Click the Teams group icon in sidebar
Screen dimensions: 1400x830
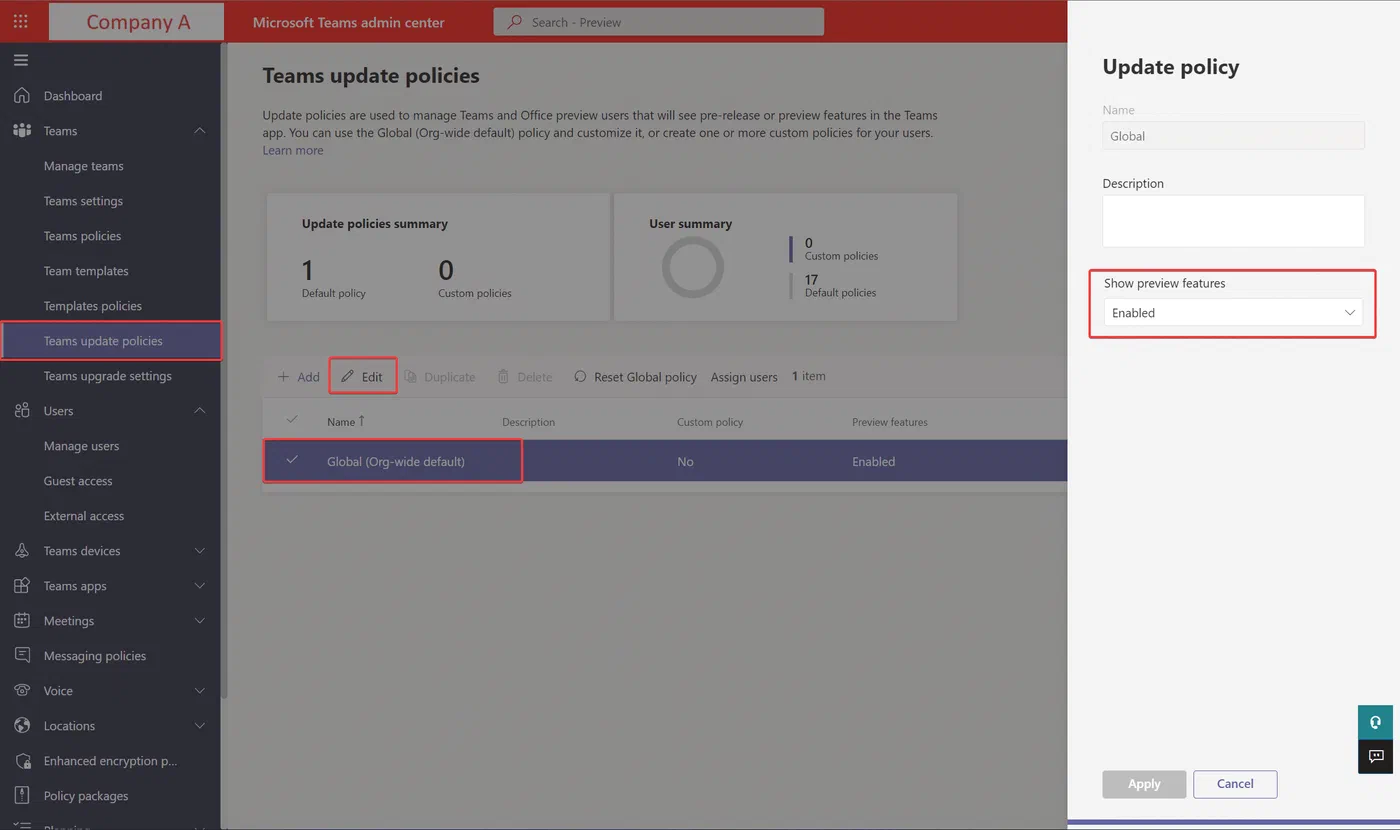pyautogui.click(x=21, y=131)
